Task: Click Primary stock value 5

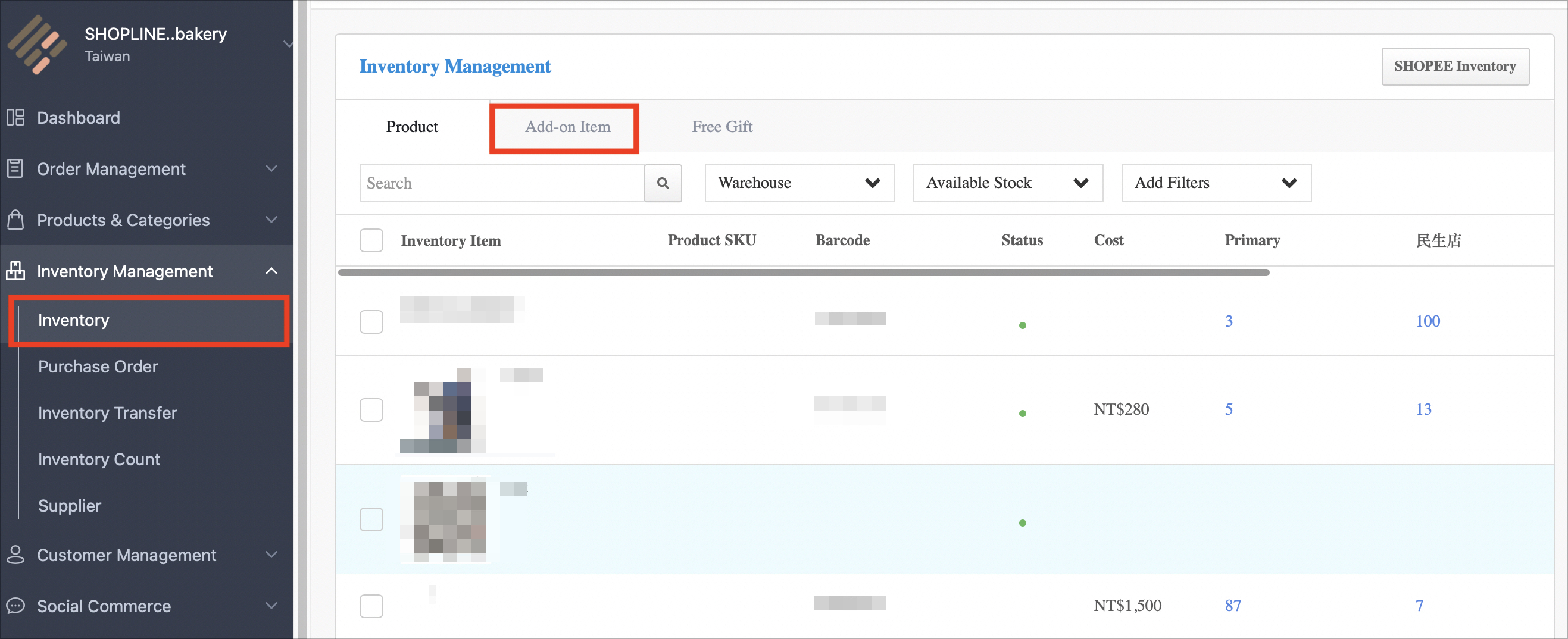Action: 1228,409
